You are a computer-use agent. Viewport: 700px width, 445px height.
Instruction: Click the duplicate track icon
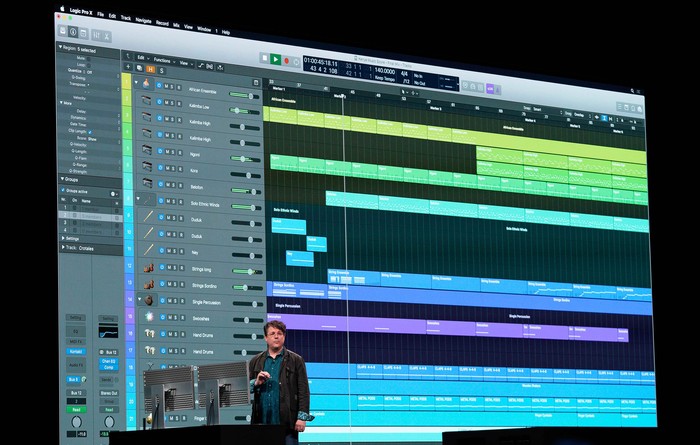pyautogui.click(x=139, y=68)
